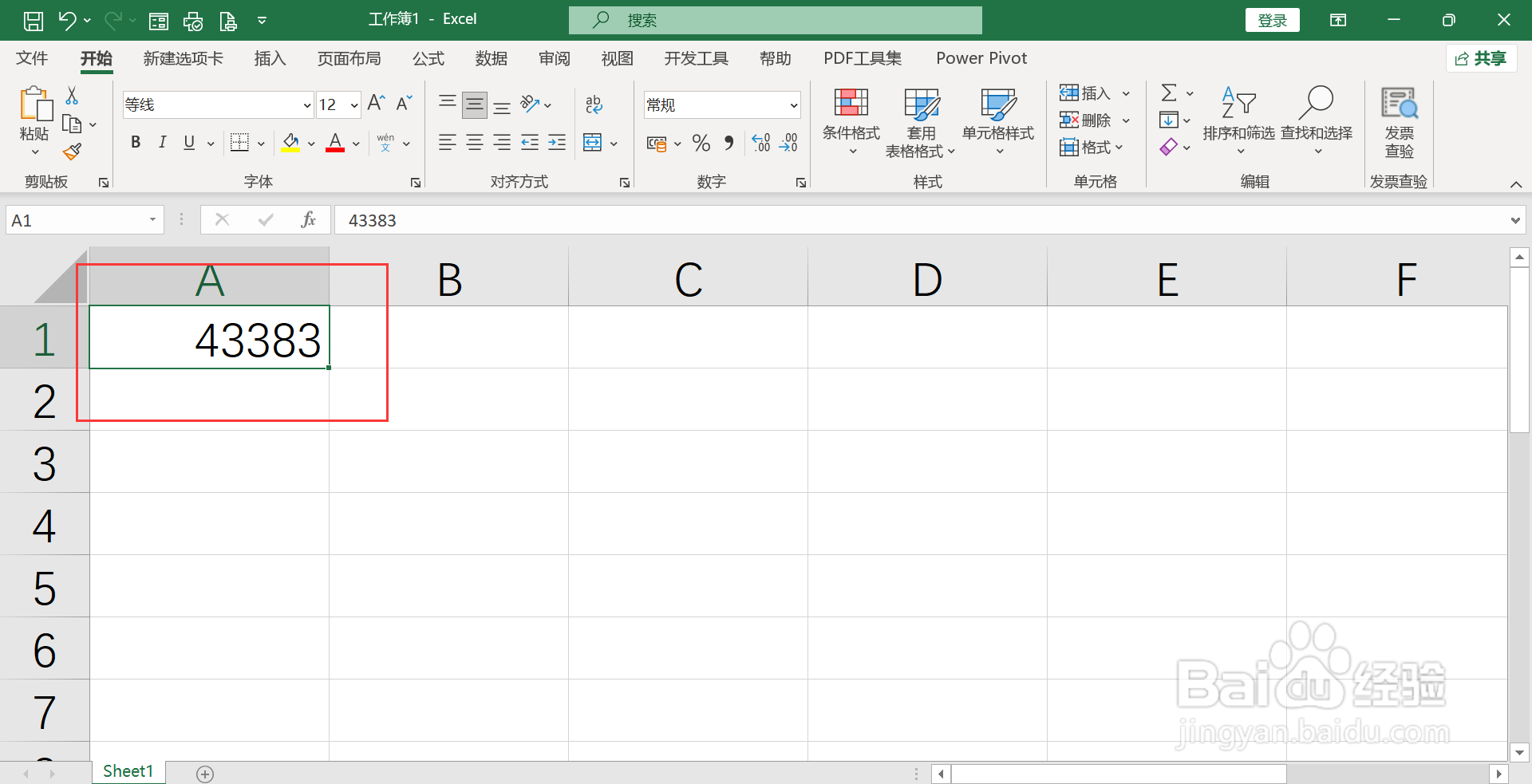Screen dimensions: 1532x784
Task: Click the Orientation angled text icon
Action: click(x=530, y=104)
